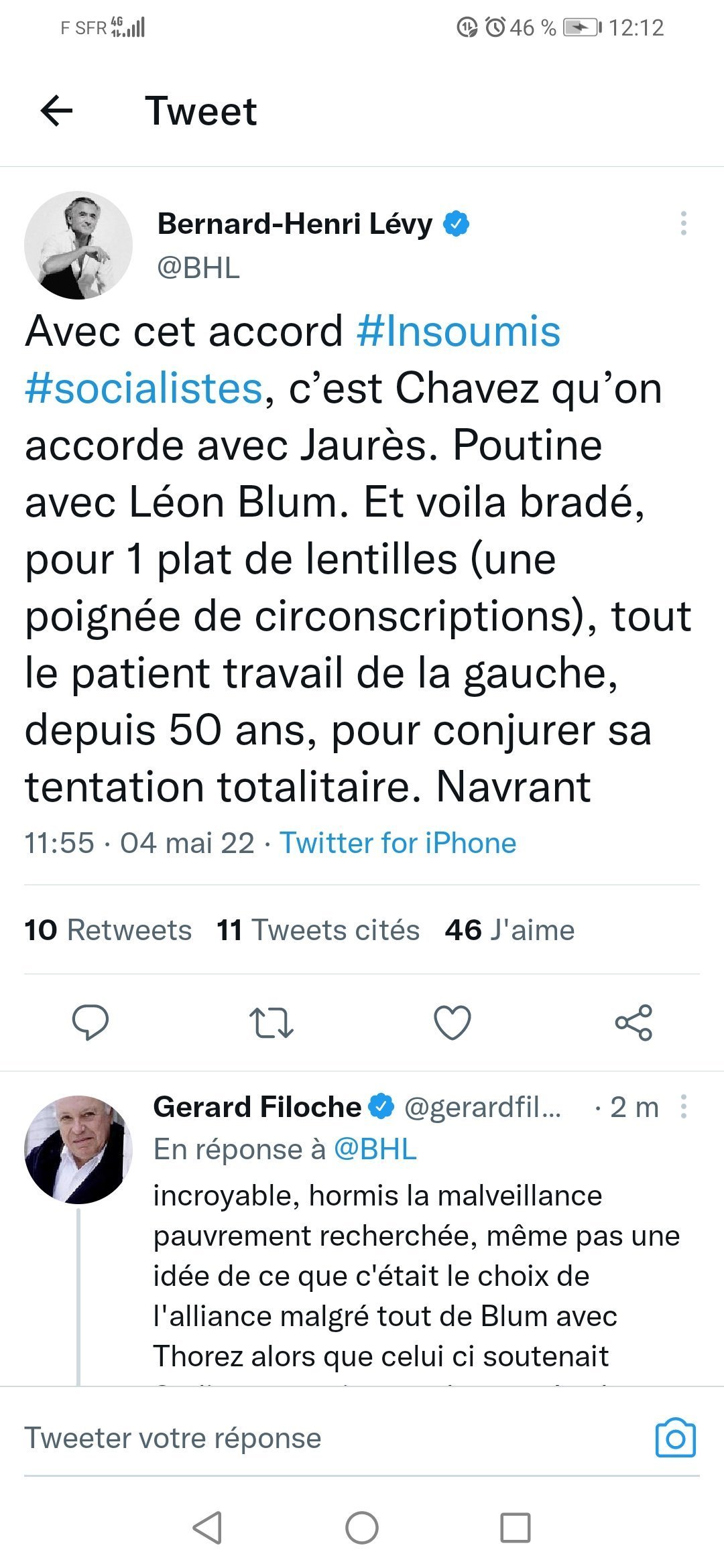Screen dimensions: 724x1568
Task: View the 11 Tweets cités list
Action: 318,930
